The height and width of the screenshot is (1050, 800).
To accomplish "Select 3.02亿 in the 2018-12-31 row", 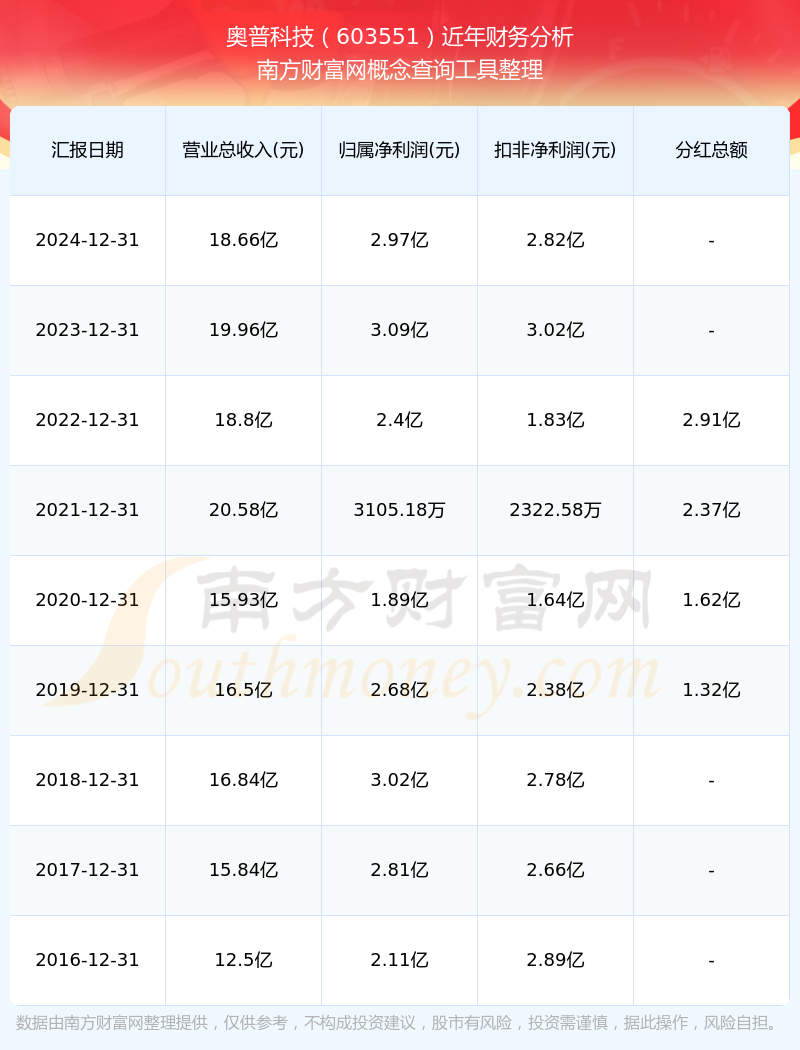I will coord(399,779).
